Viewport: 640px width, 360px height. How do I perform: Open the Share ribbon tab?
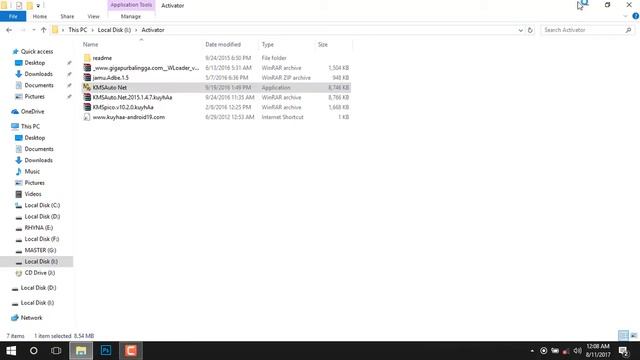point(67,16)
